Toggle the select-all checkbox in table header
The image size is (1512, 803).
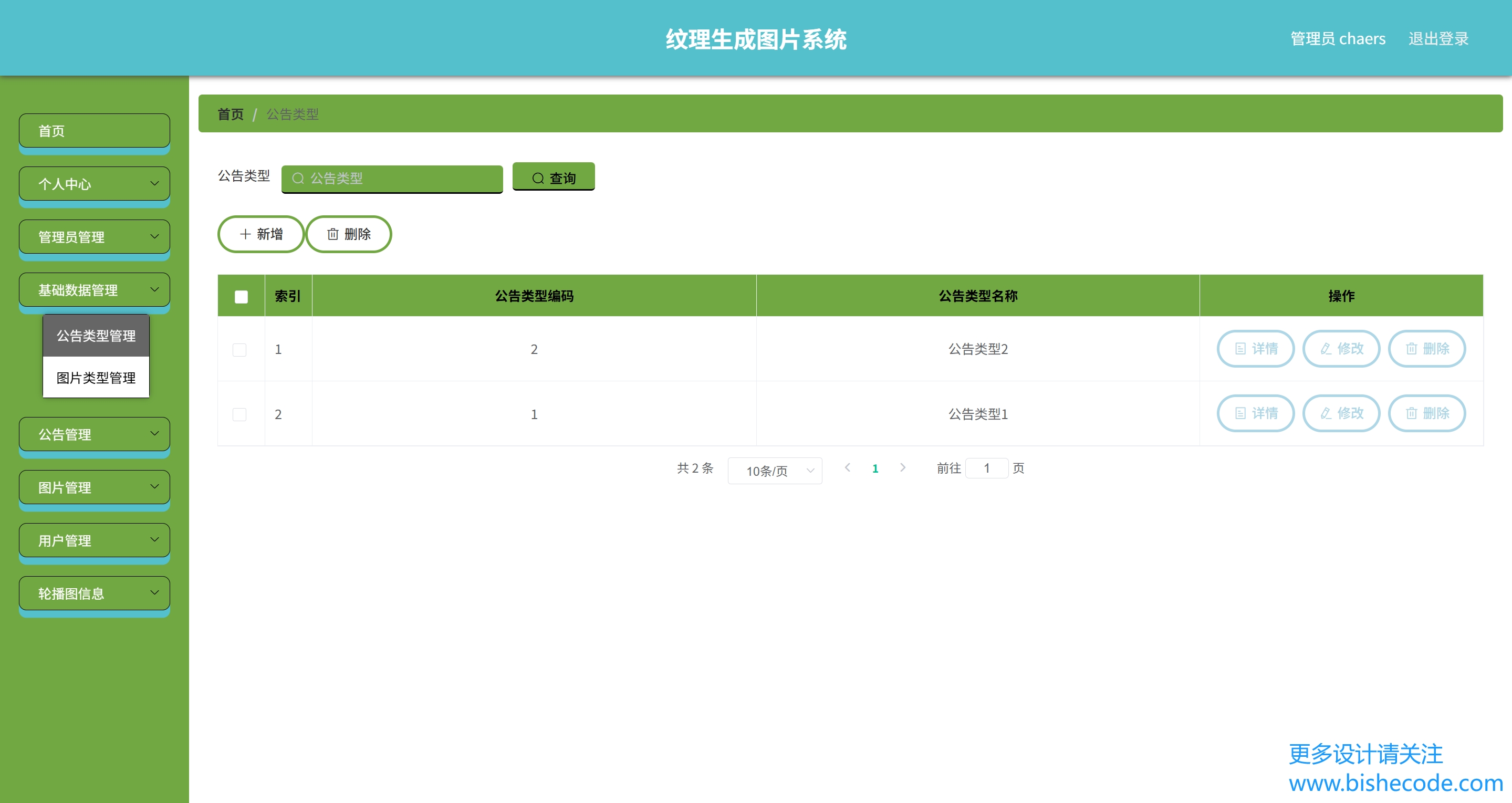(x=241, y=296)
